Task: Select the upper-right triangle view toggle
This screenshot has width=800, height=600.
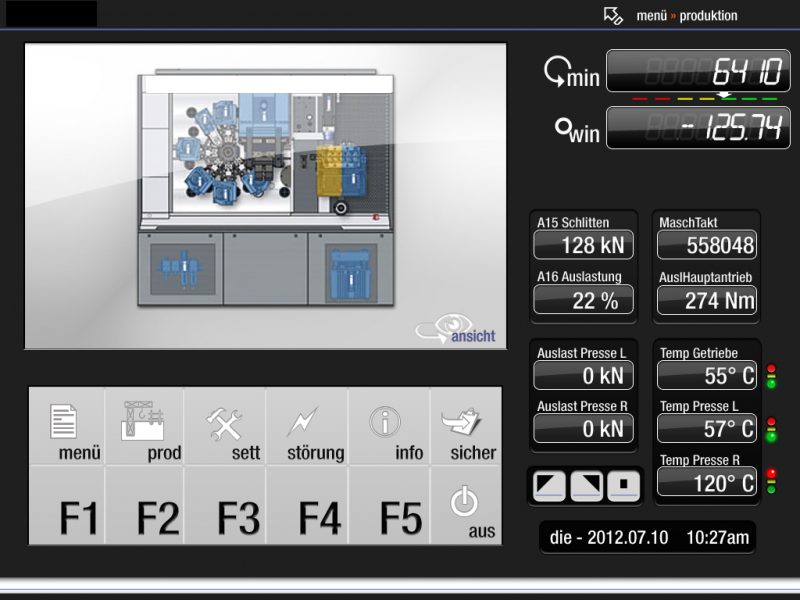Action: tap(587, 486)
